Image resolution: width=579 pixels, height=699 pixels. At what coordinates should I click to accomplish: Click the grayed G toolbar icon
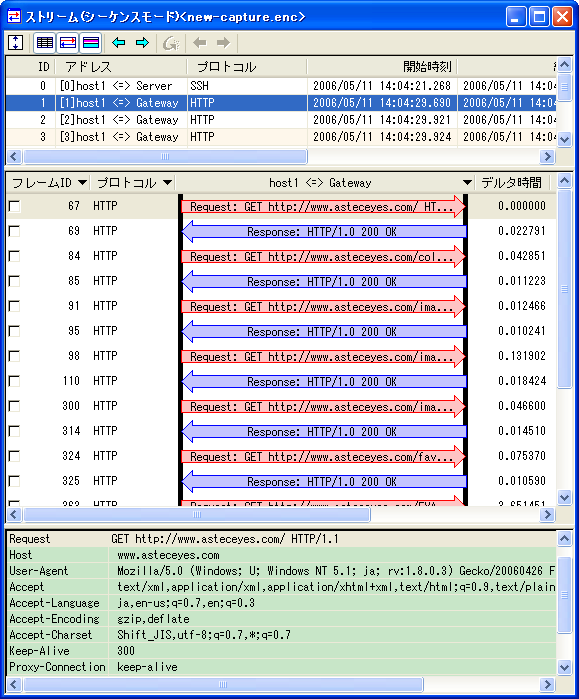coord(171,43)
